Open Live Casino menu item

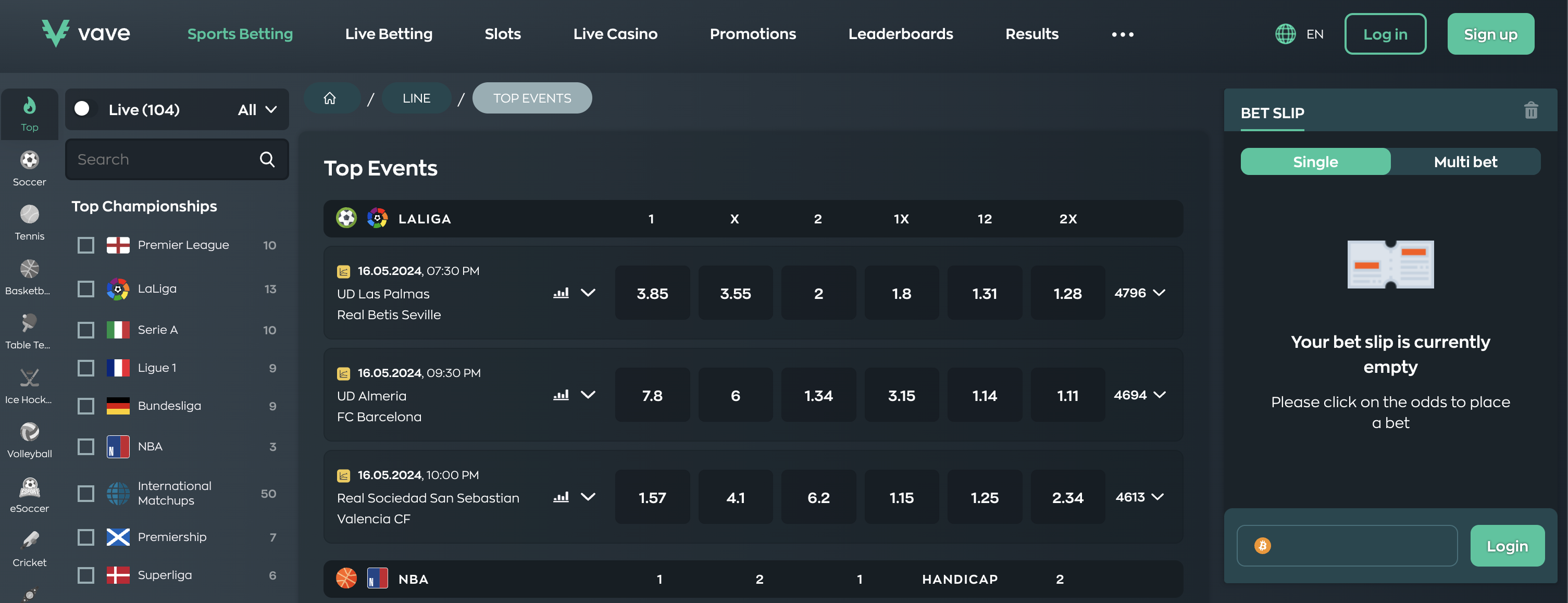point(615,34)
